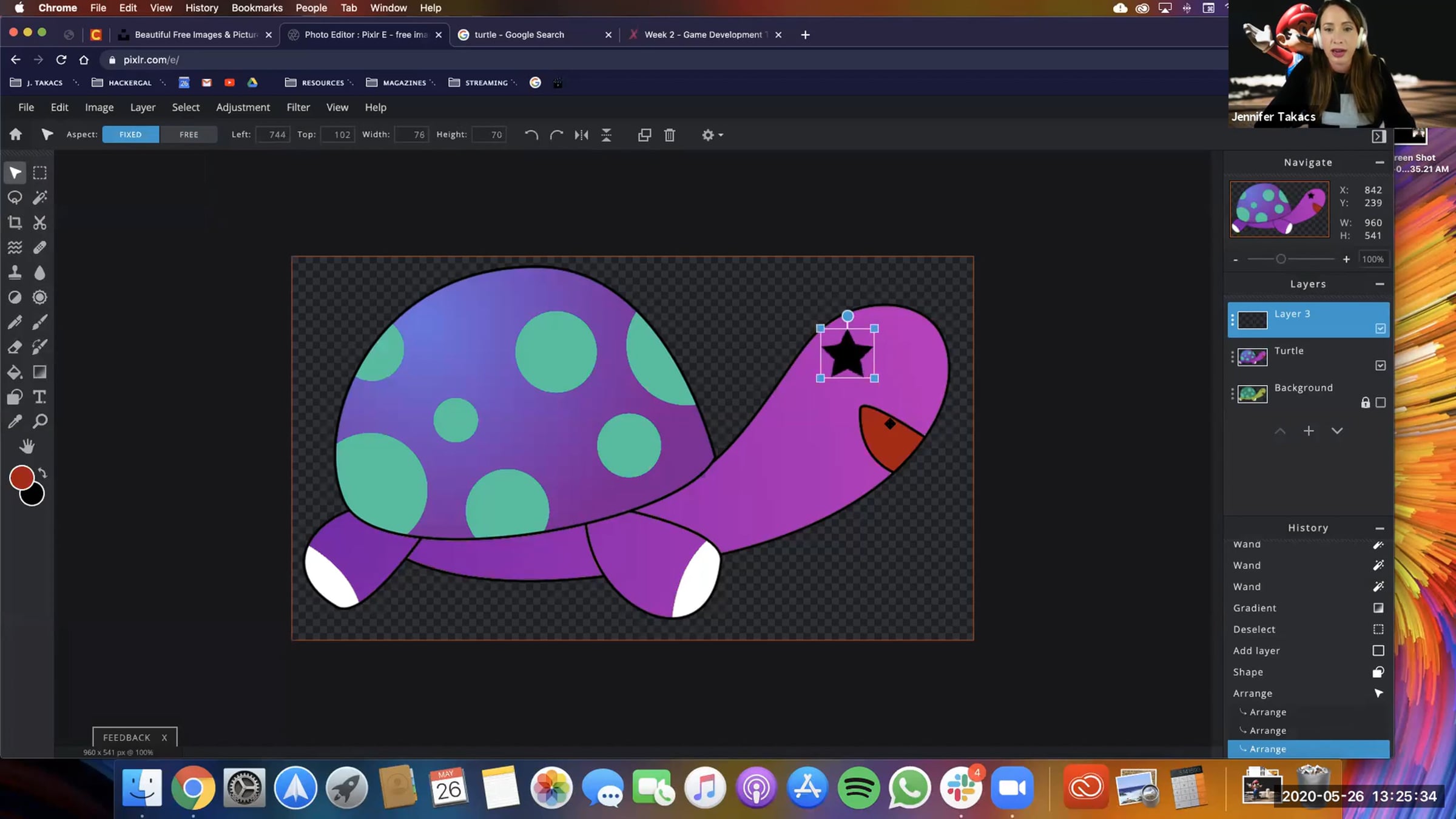Select the Paint Bucket fill tool
Image resolution: width=1456 pixels, height=819 pixels.
(x=15, y=372)
